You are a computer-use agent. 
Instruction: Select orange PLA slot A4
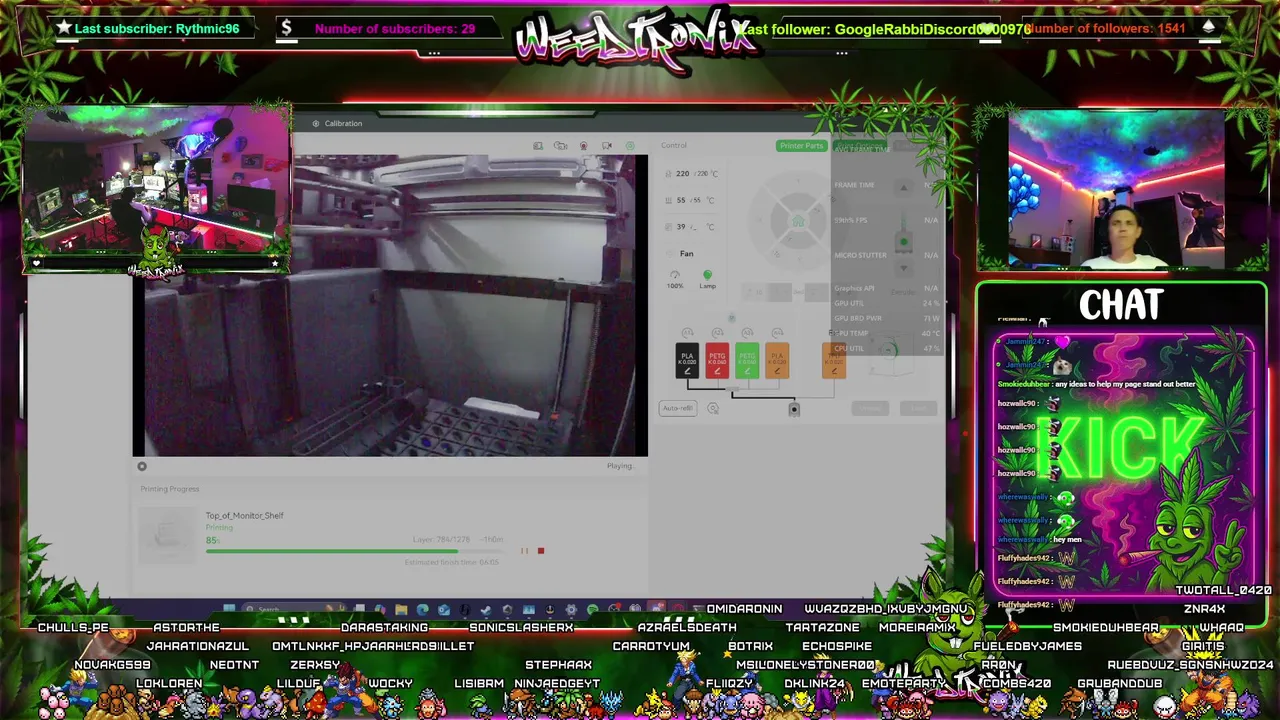777,361
